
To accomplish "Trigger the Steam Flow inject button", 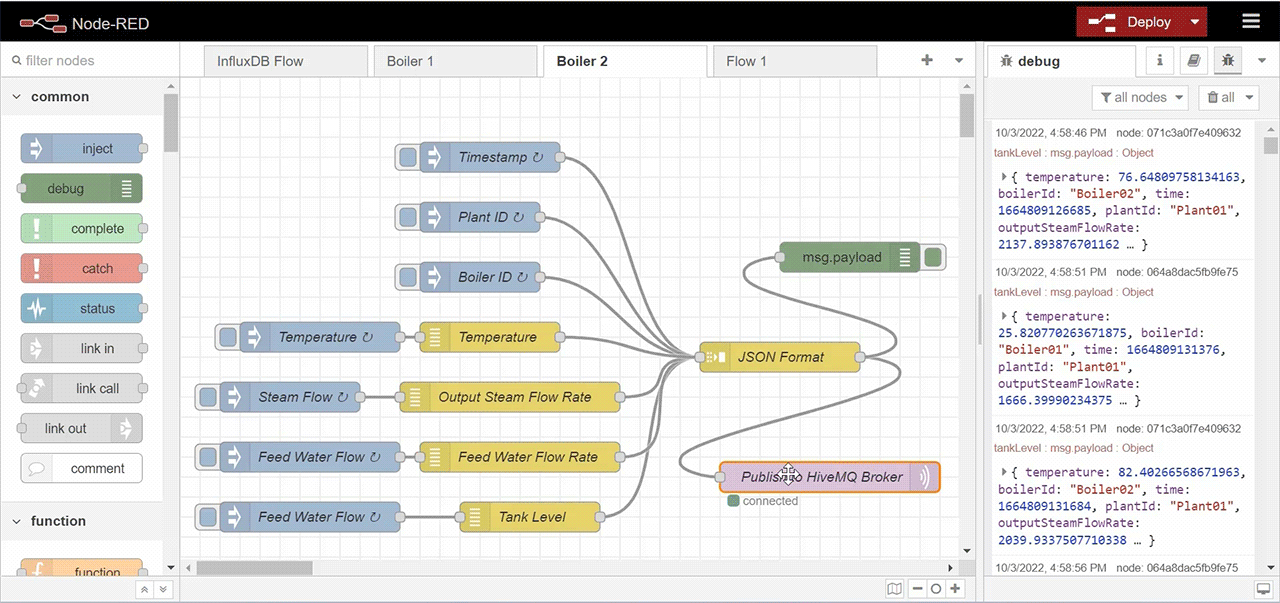I will (x=208, y=397).
